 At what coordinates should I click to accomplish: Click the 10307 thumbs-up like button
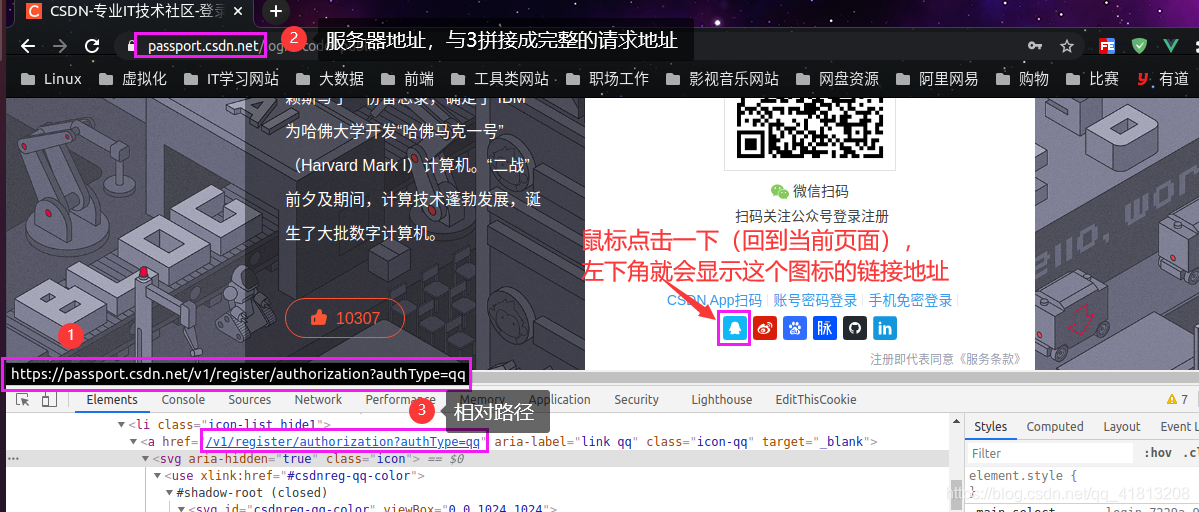[345, 319]
